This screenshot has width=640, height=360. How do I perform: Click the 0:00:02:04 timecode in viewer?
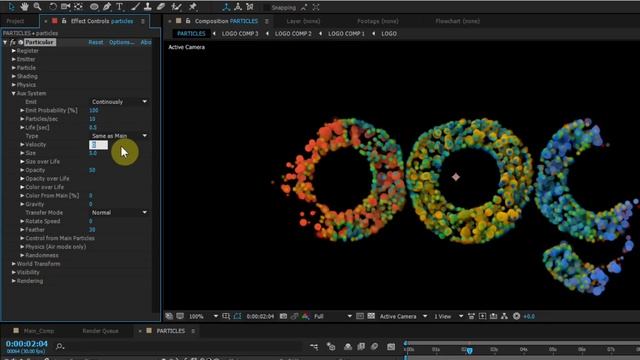[x=260, y=316]
